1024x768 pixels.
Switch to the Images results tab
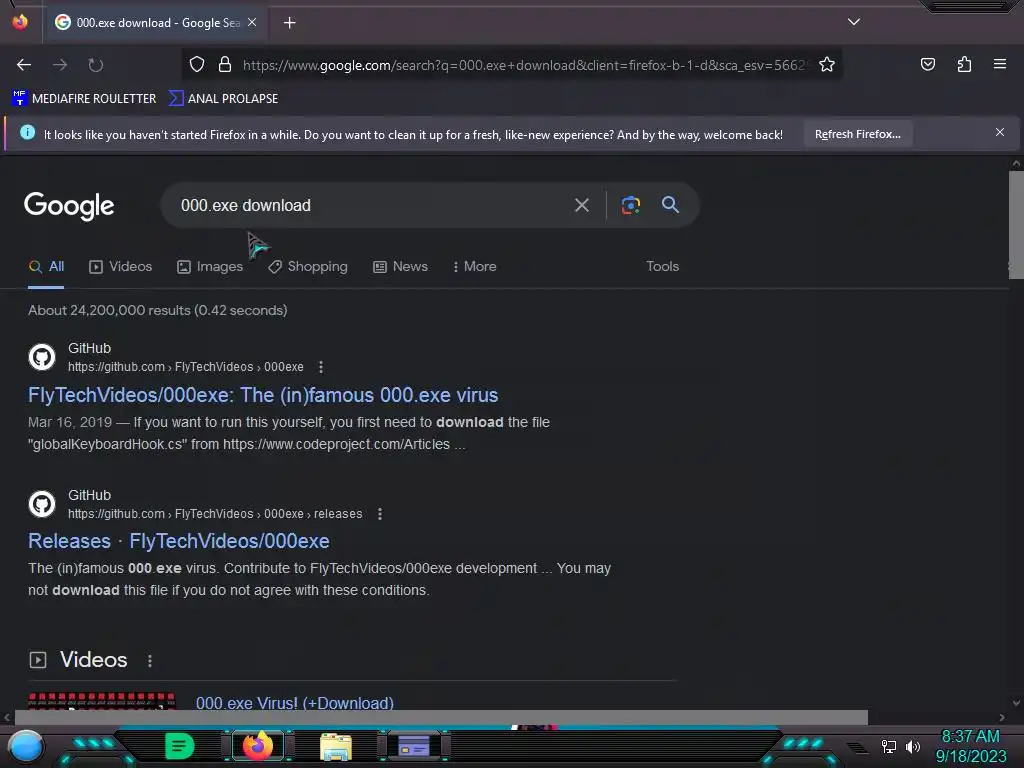210,266
